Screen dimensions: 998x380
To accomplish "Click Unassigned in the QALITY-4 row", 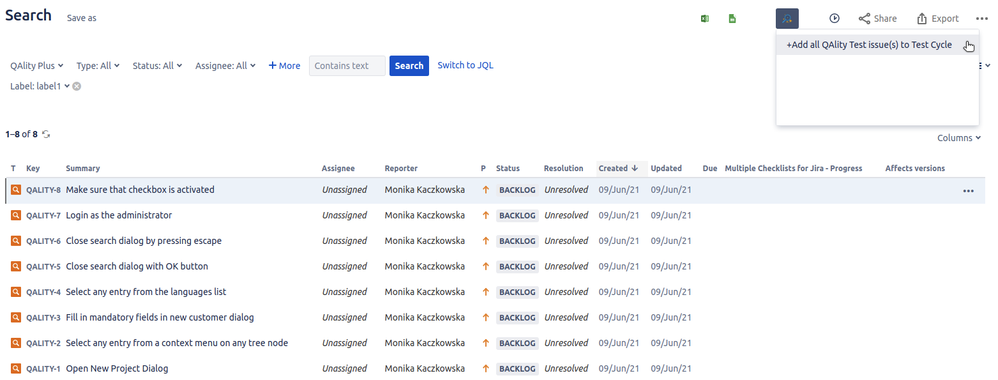I will coord(344,292).
